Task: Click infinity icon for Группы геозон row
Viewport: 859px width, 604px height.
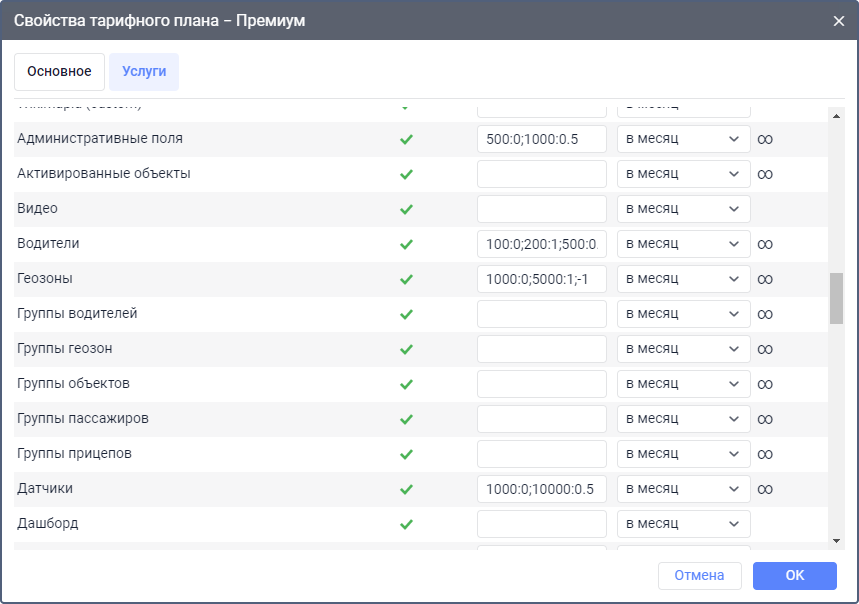Action: coord(765,349)
